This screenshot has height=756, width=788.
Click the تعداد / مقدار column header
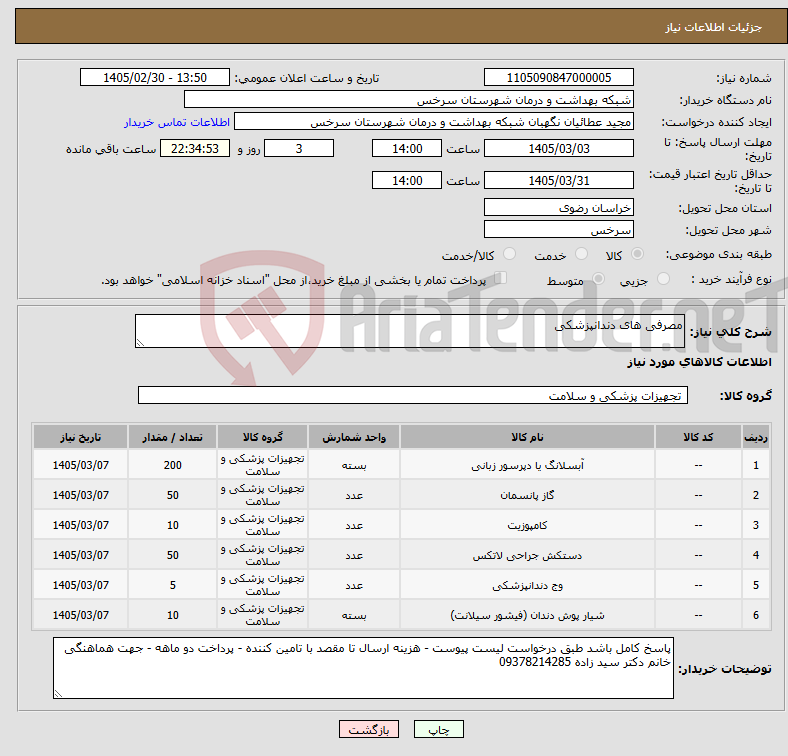pos(172,437)
